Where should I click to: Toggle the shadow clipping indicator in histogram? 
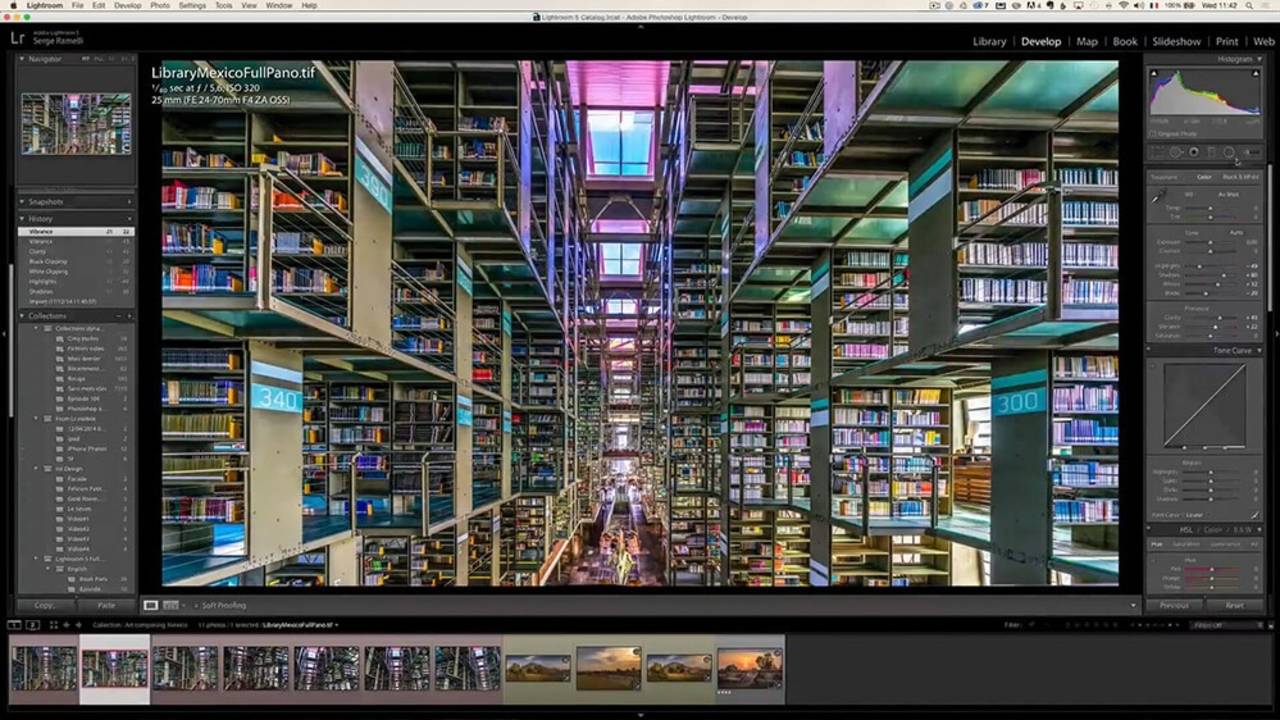click(x=1154, y=74)
